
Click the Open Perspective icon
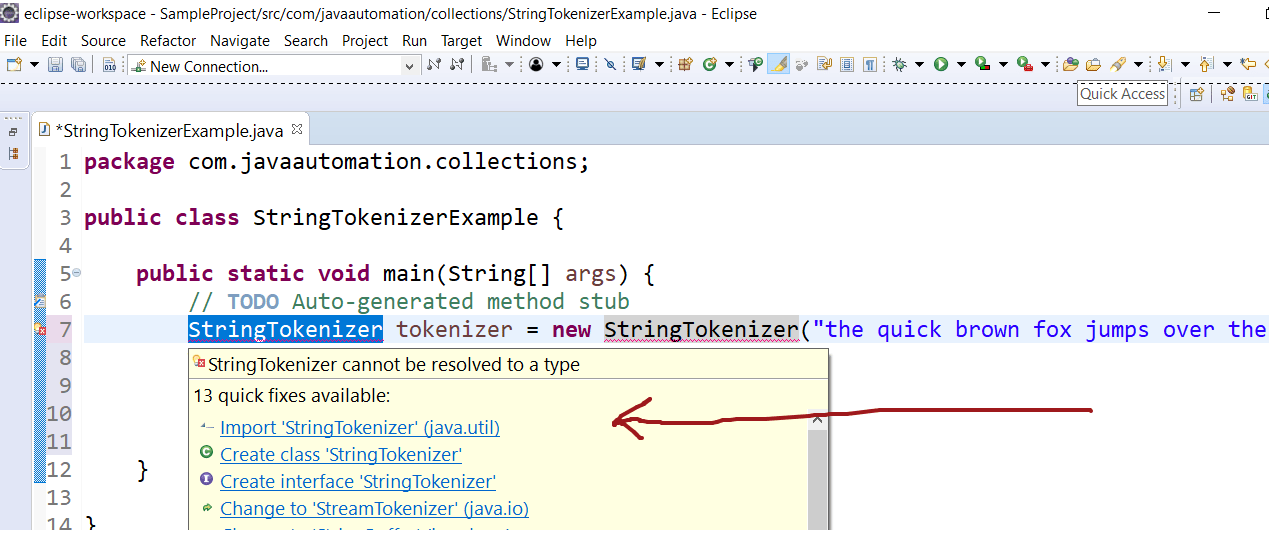(1196, 94)
